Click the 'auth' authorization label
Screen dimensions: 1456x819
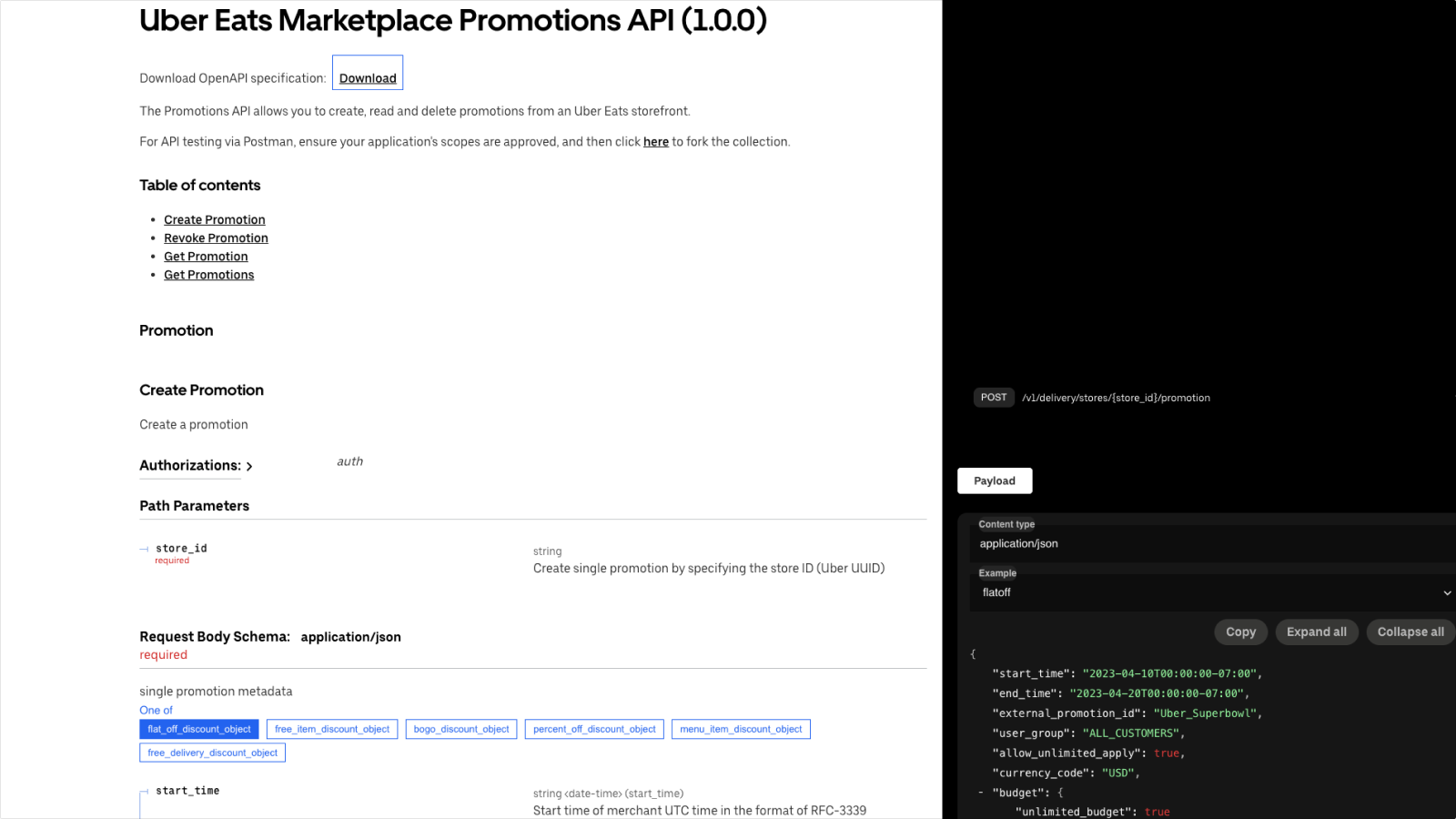349,461
